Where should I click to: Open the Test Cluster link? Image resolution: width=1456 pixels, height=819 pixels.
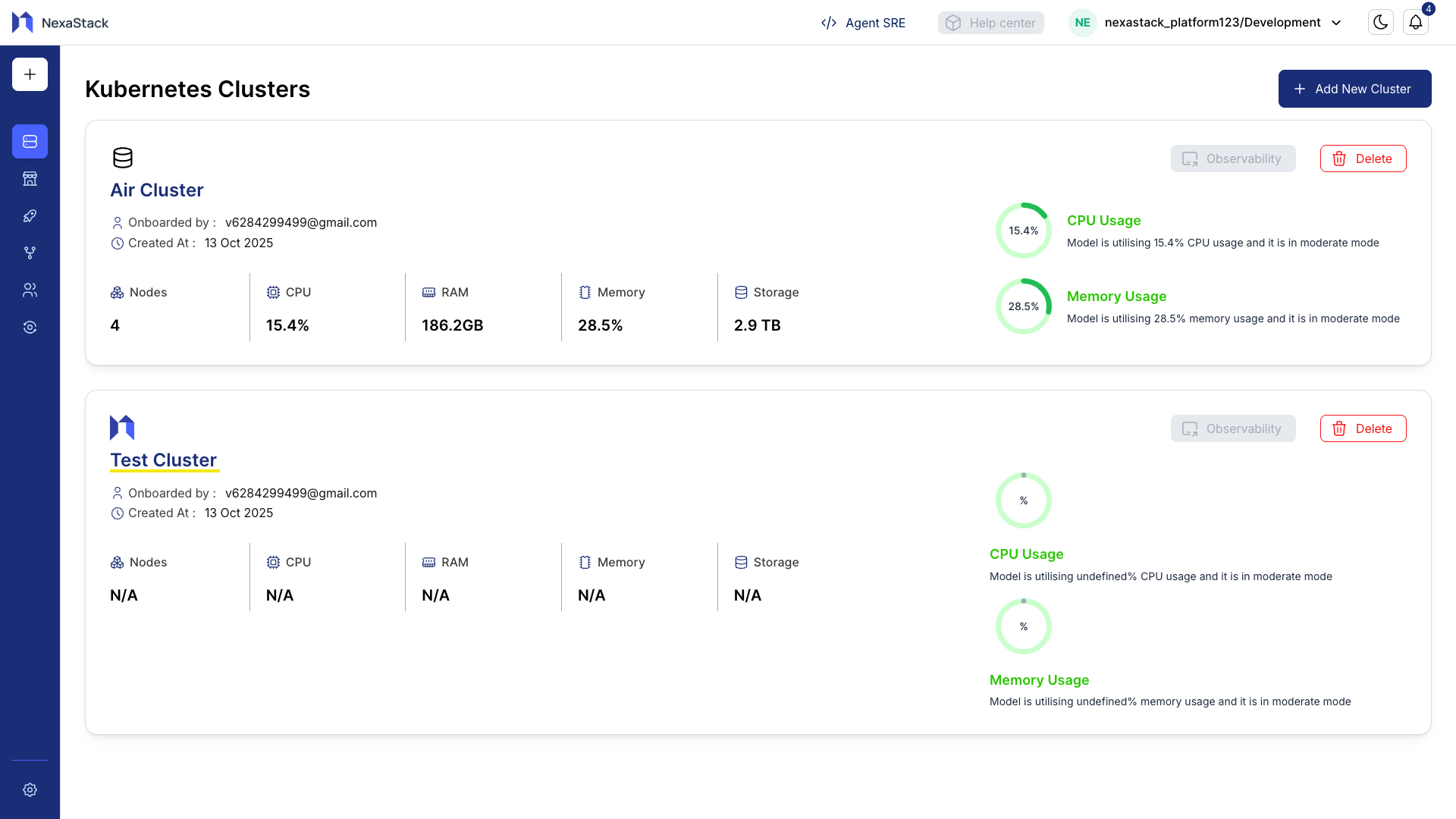click(164, 460)
